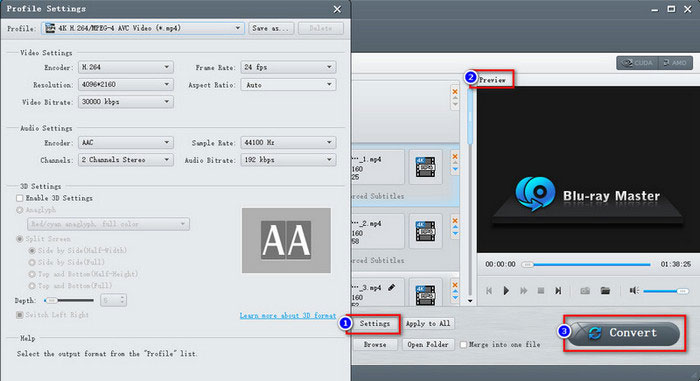This screenshot has width=700, height=381.
Task: Open the Audio Bitrate 192 kbps dropdown
Action: tap(288, 160)
